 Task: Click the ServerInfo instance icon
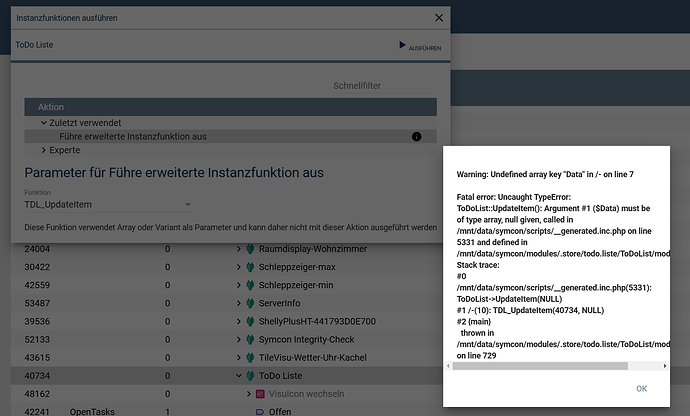point(250,303)
